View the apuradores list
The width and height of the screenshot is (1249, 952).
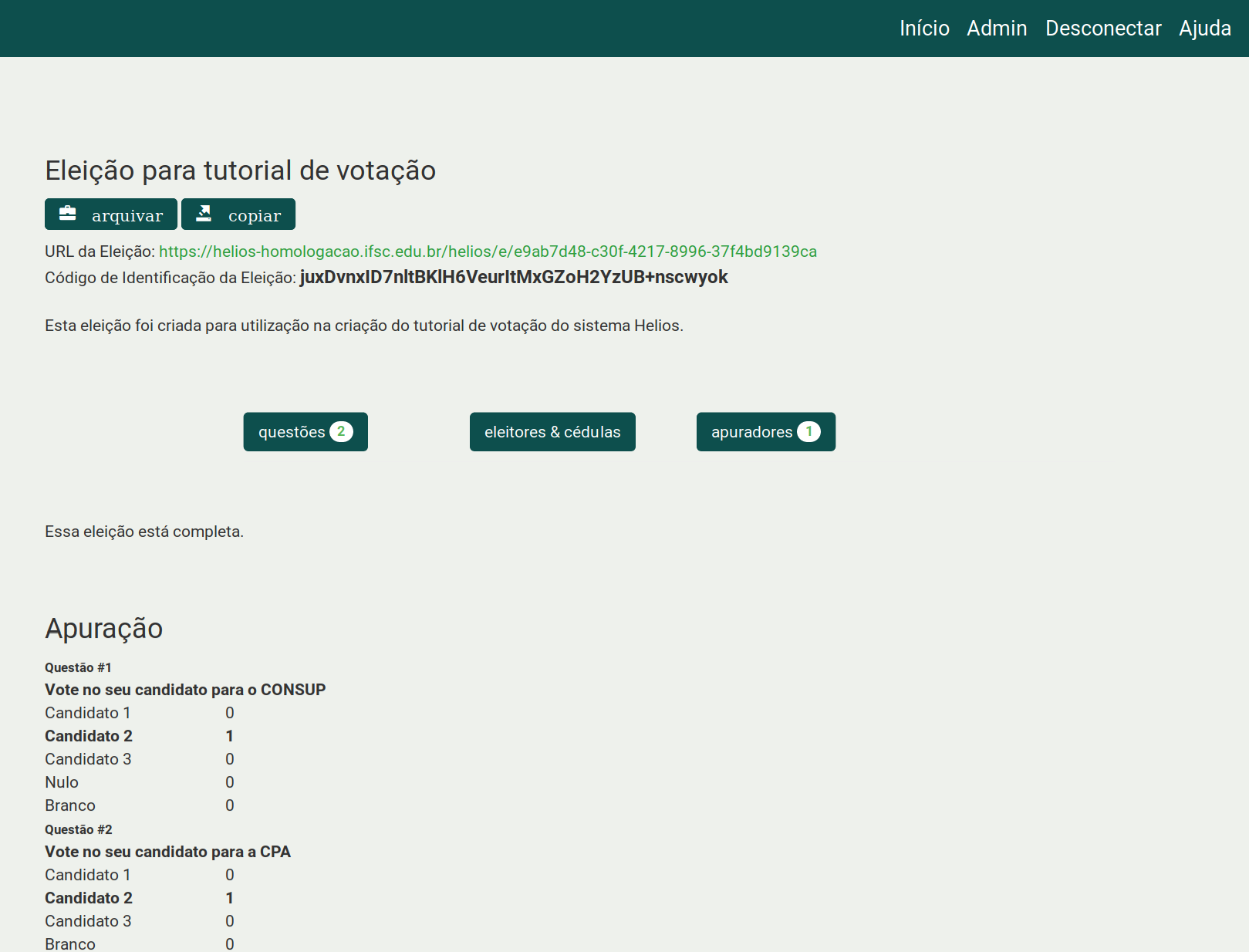coord(752,432)
